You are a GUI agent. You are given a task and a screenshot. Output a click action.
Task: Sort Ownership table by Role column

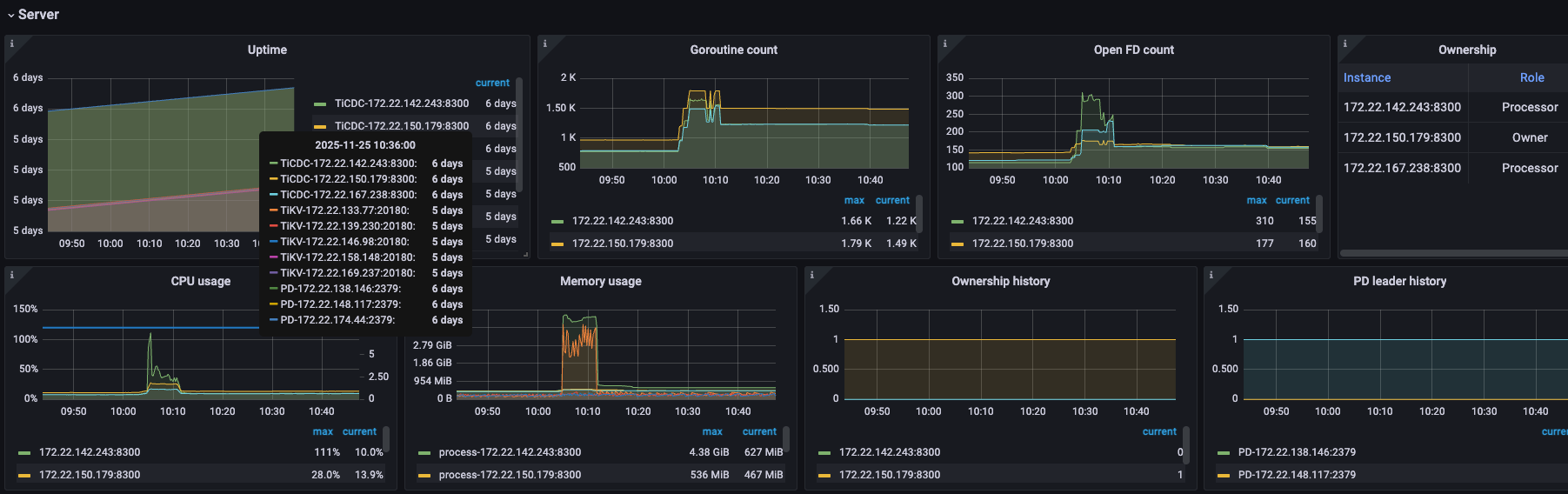point(1531,78)
